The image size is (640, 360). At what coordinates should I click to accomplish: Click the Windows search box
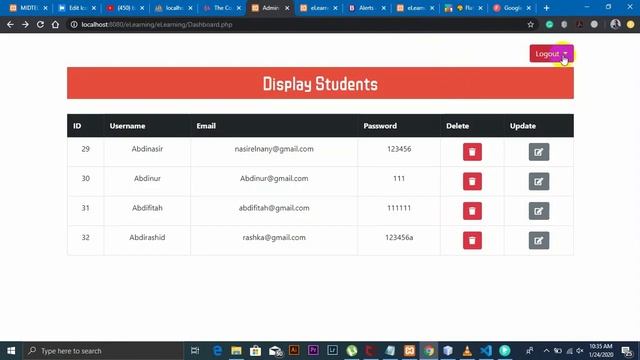click(103, 351)
